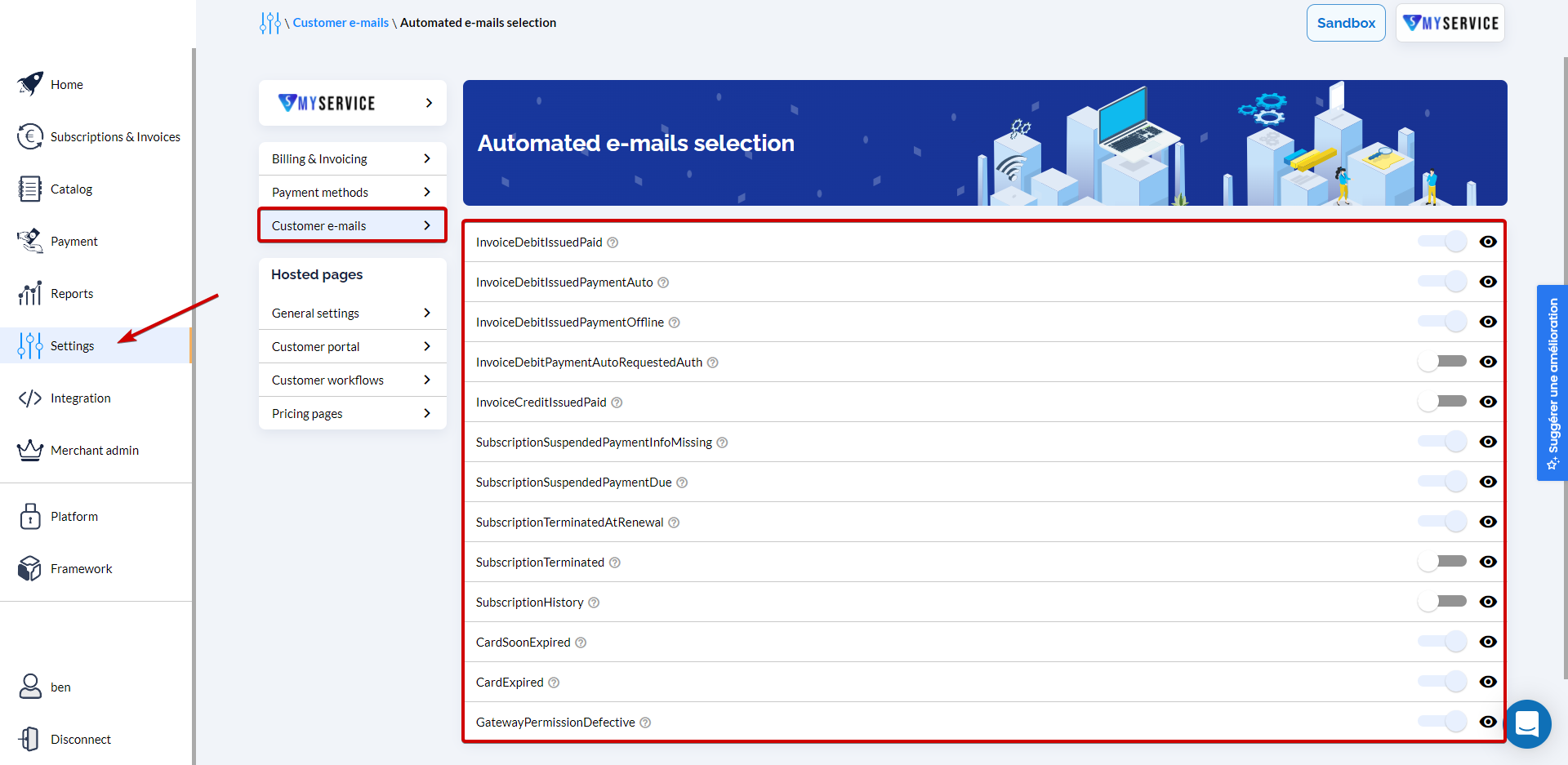Image resolution: width=1568 pixels, height=765 pixels.
Task: Click help icon next to SubscriptionSuspendedPaymentInfoMissing
Action: coord(723,443)
